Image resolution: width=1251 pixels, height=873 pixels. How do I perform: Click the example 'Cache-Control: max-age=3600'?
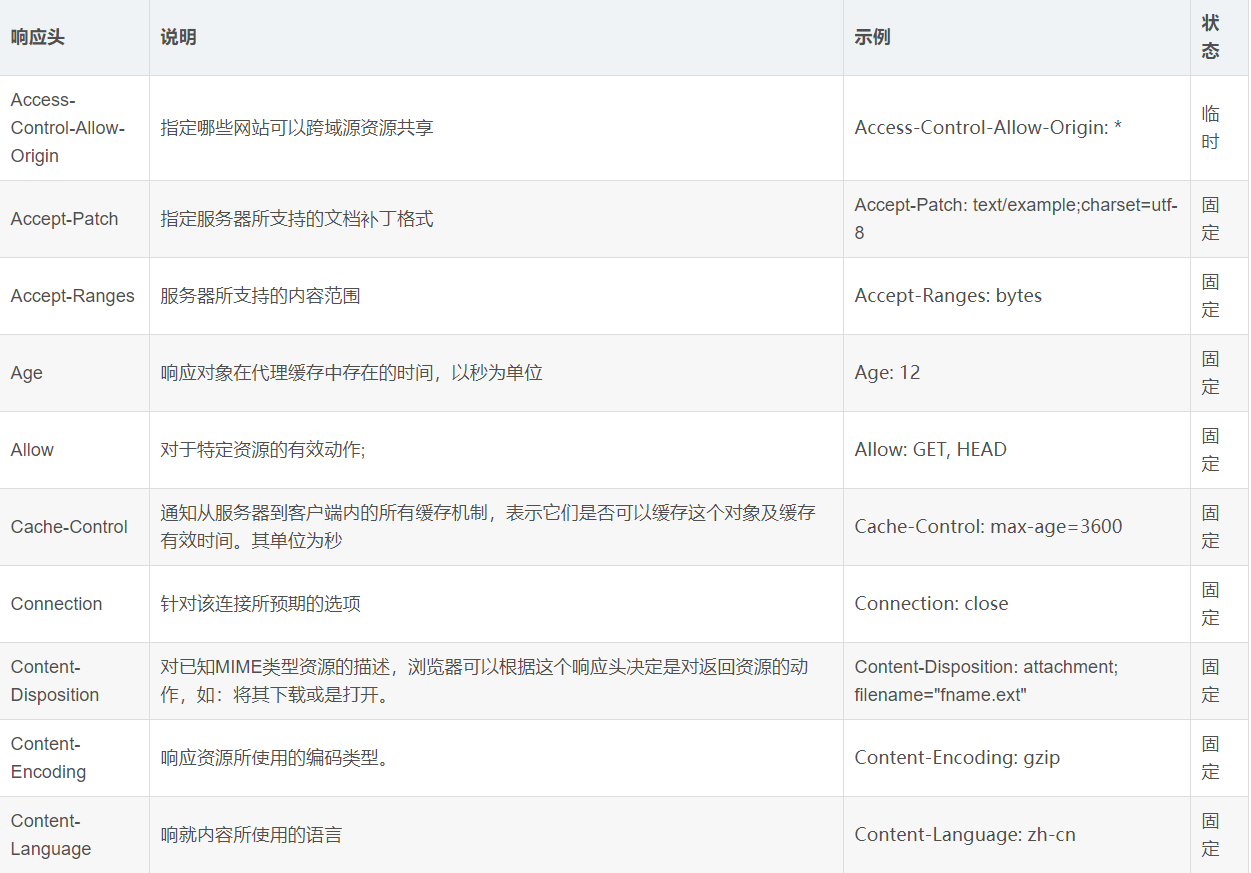[x=987, y=527]
